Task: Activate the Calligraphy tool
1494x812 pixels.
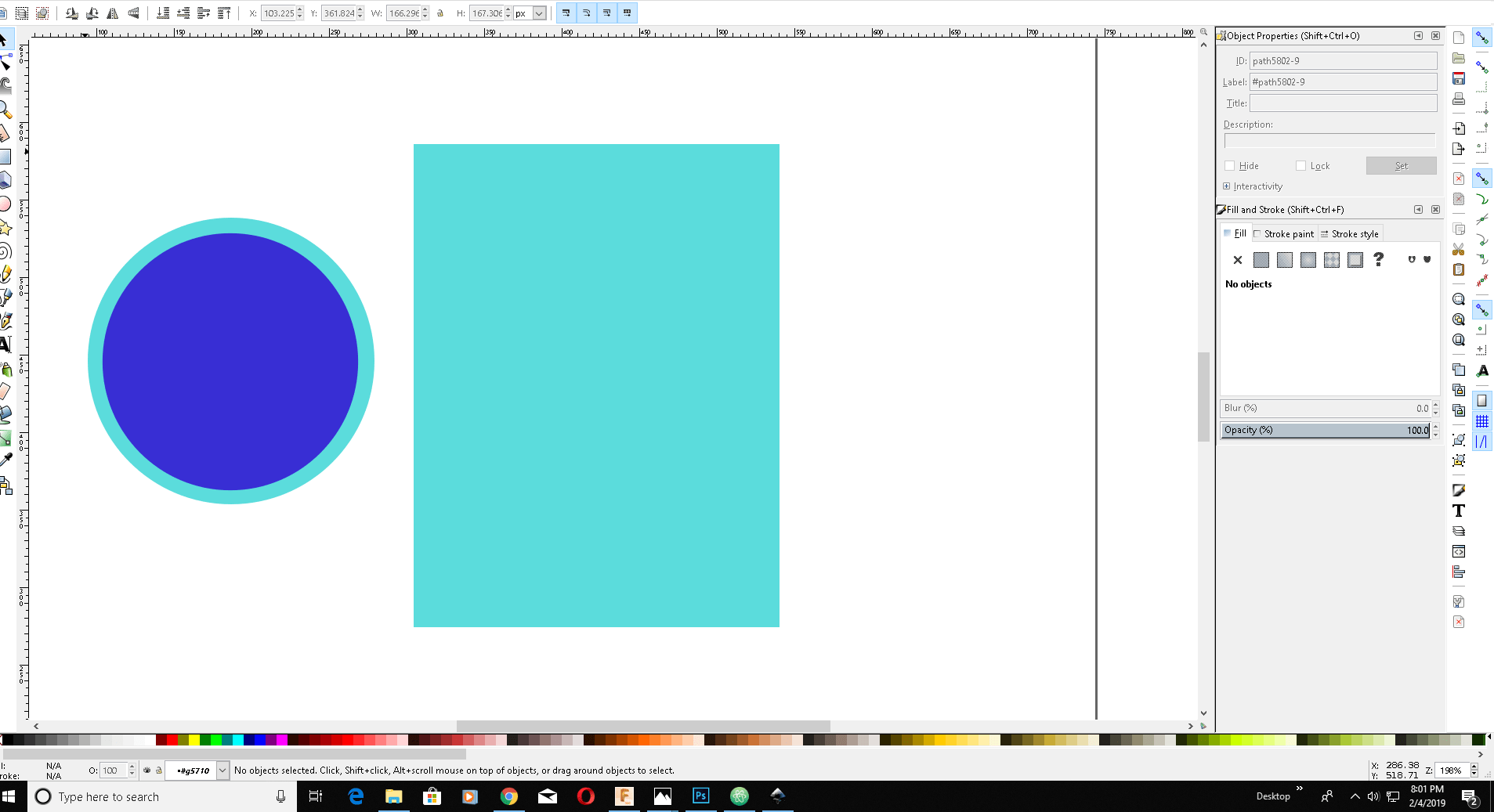Action: [x=6, y=319]
